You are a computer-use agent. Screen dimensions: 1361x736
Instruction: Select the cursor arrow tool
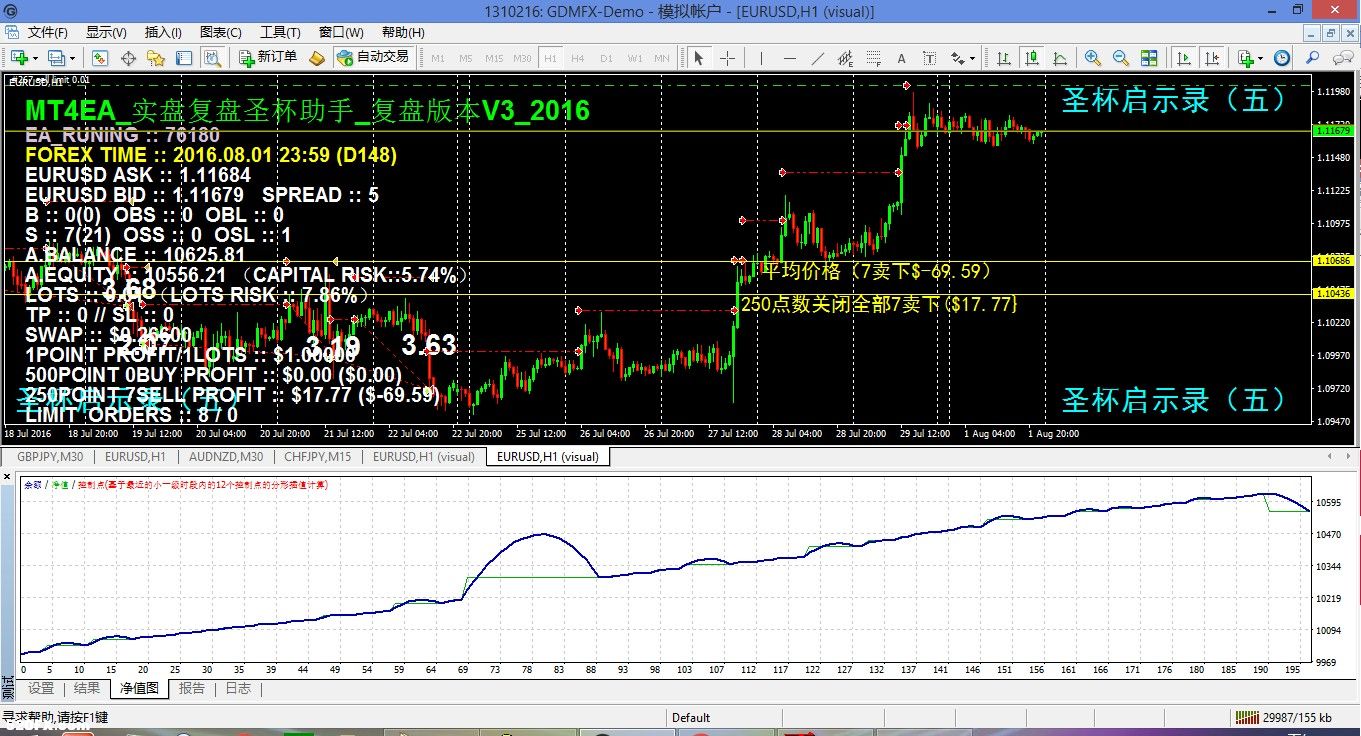coord(699,58)
